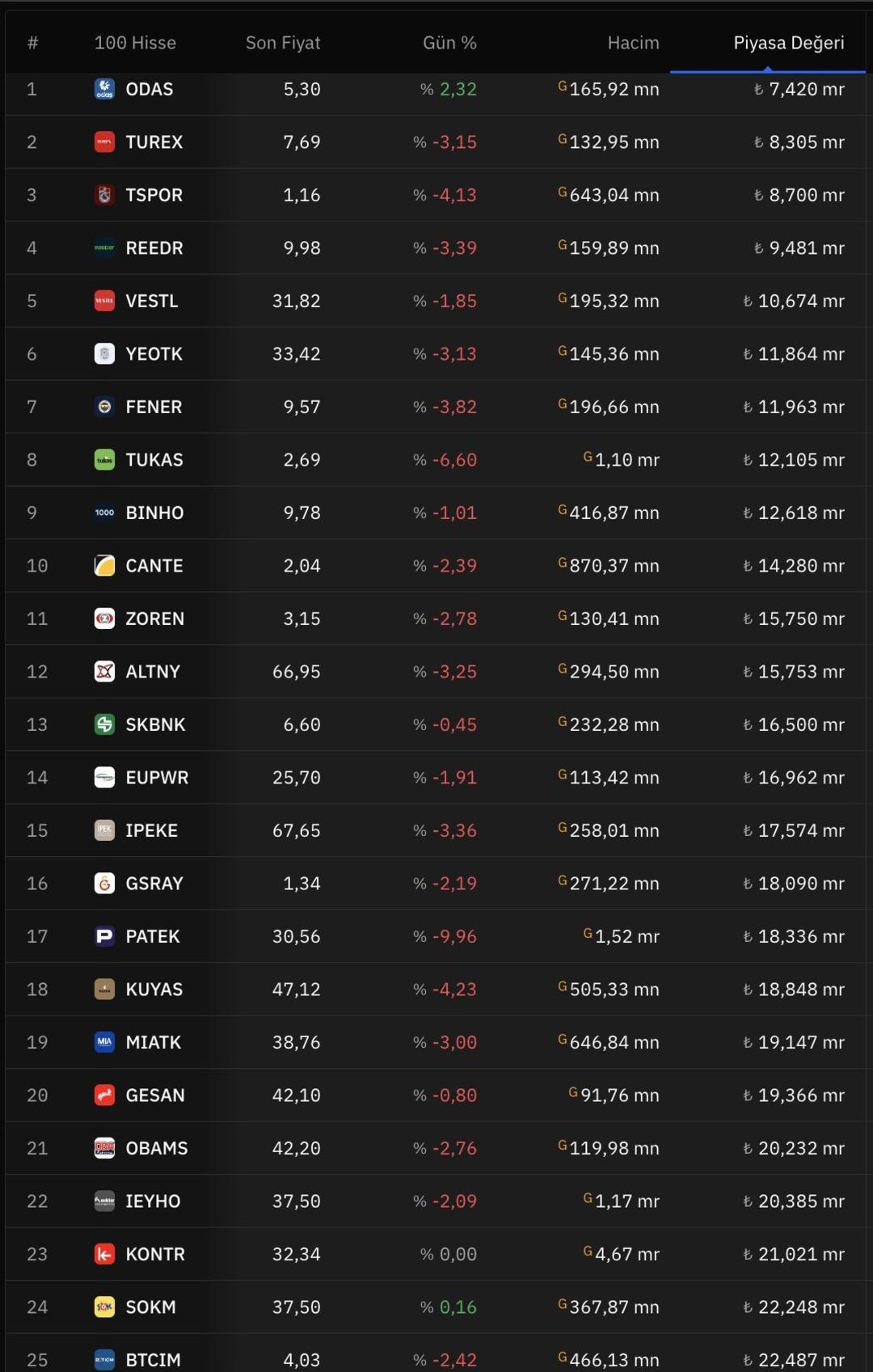The image size is (873, 1372).
Task: Open the VESTL stock link
Action: click(x=151, y=301)
